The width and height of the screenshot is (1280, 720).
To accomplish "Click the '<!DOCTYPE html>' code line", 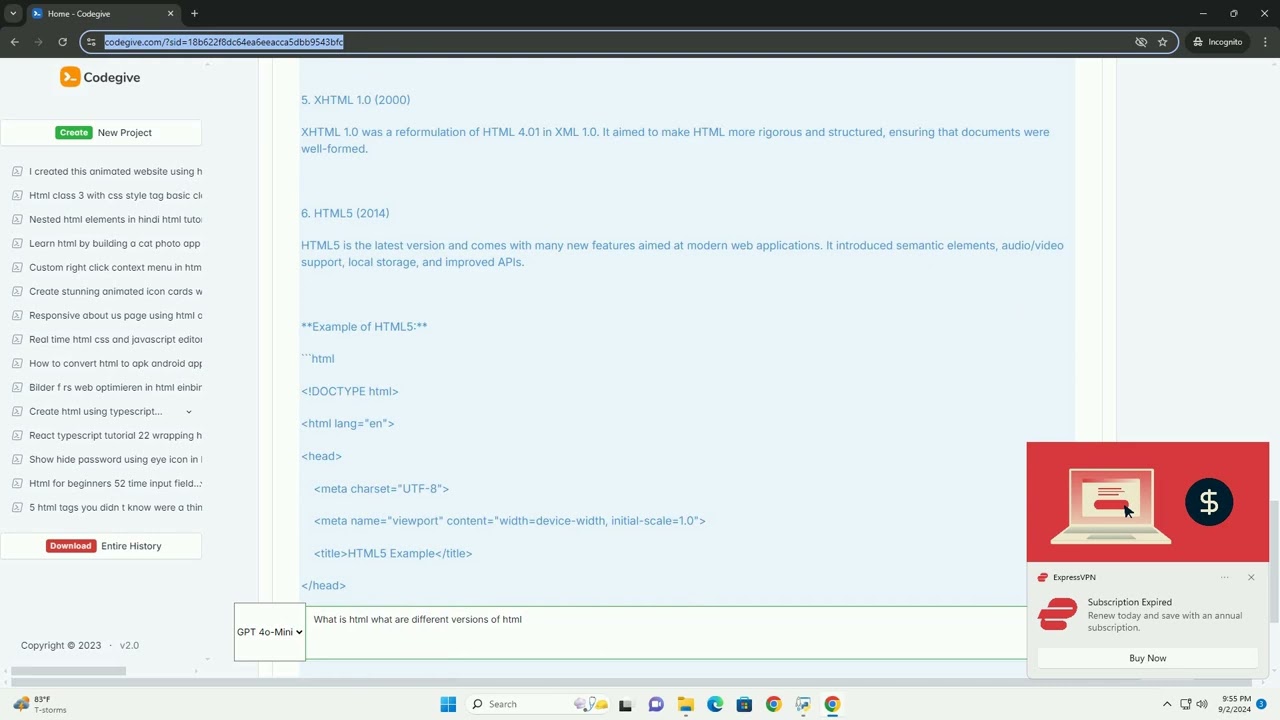I will (350, 391).
